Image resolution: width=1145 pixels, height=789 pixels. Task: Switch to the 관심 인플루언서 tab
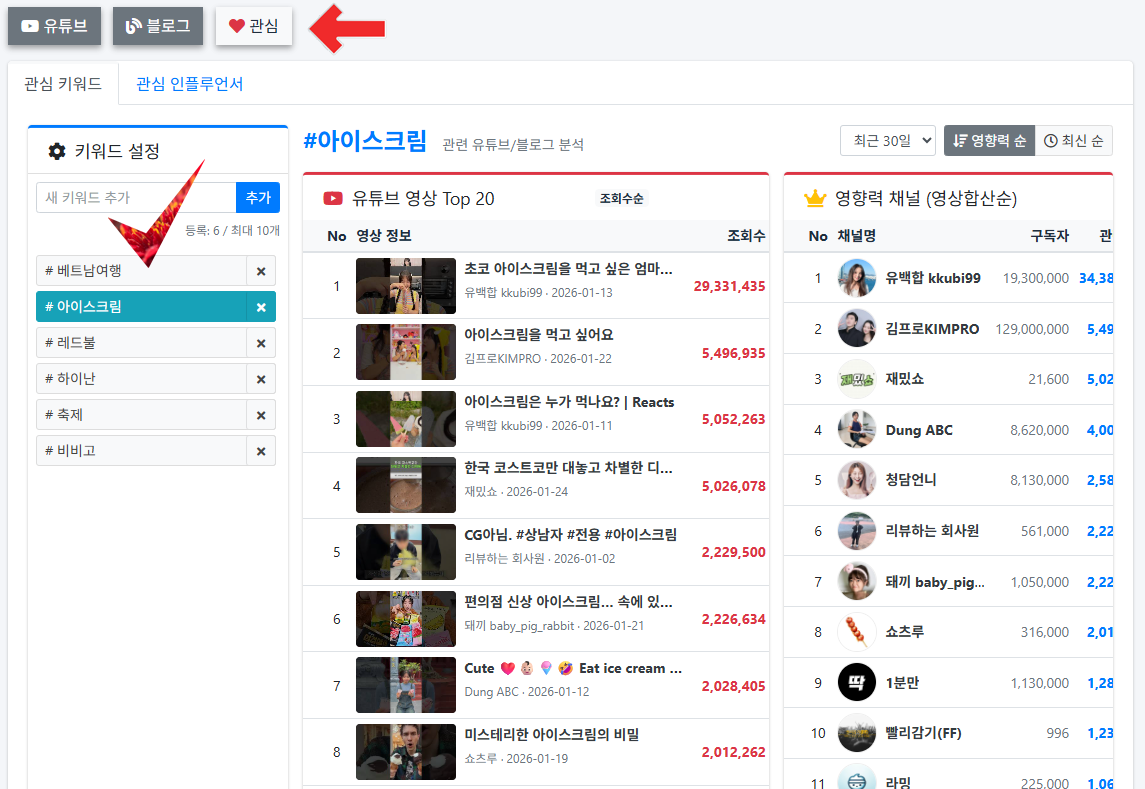click(x=189, y=84)
